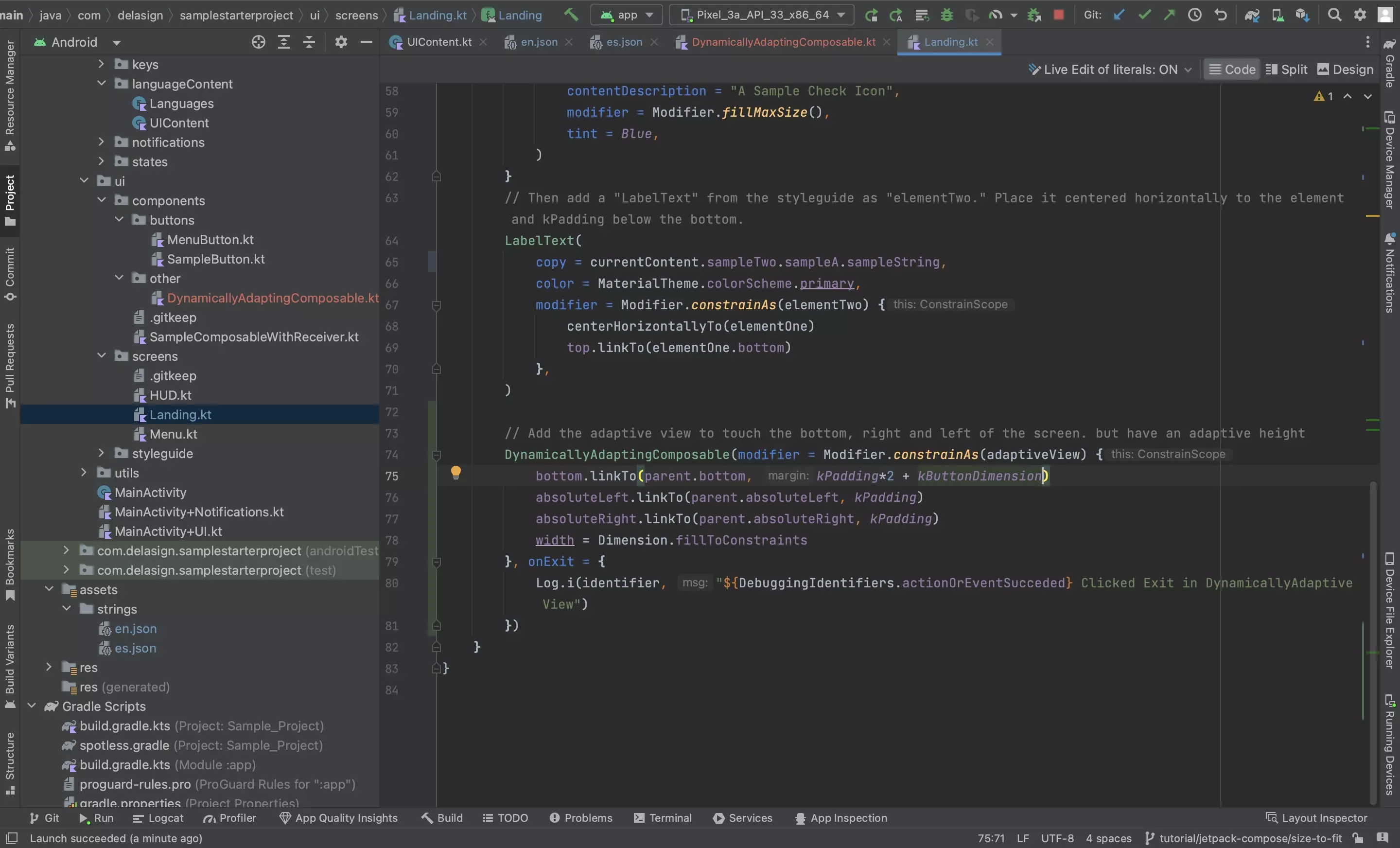Click UIContent.kt file in editor tabs
The width and height of the screenshot is (1400, 848).
pos(438,42)
